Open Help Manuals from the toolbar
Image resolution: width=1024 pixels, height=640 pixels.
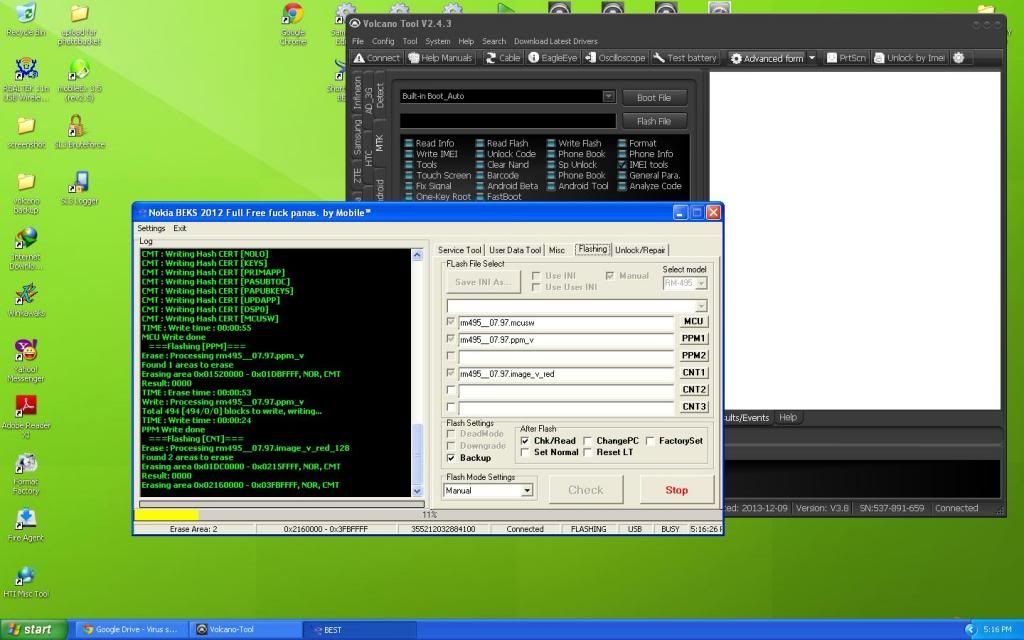click(440, 58)
